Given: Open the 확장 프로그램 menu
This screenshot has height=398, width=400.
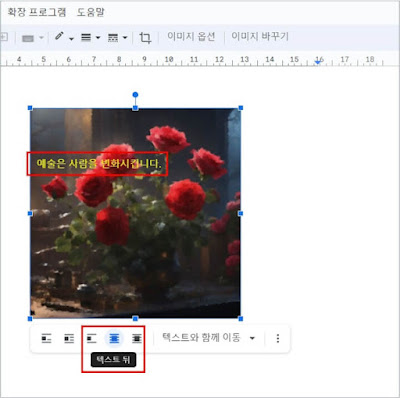Looking at the screenshot, I should 37,12.
